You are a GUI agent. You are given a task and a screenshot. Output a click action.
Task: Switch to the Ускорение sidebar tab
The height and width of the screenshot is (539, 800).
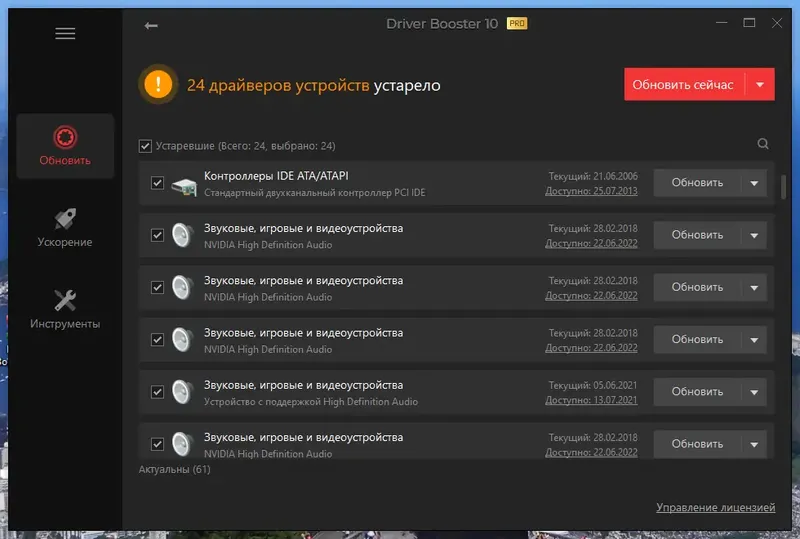65,228
